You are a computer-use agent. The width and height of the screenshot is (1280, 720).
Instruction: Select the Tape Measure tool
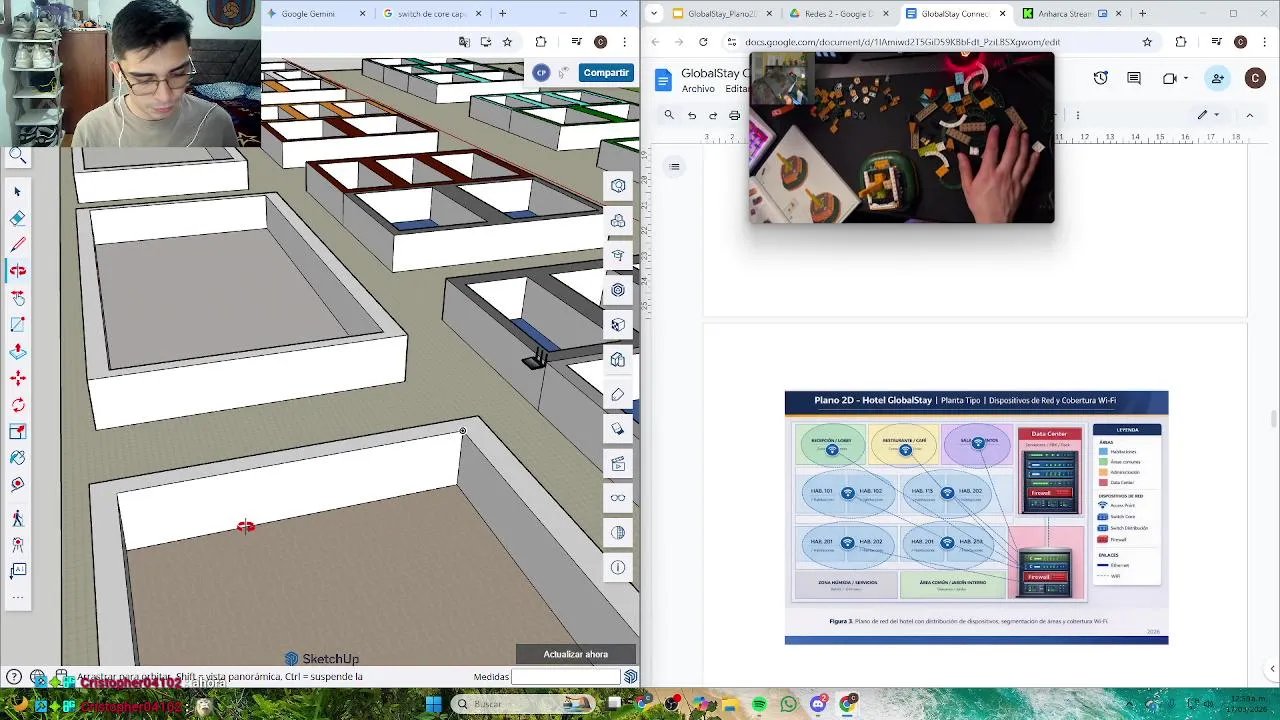point(17,484)
